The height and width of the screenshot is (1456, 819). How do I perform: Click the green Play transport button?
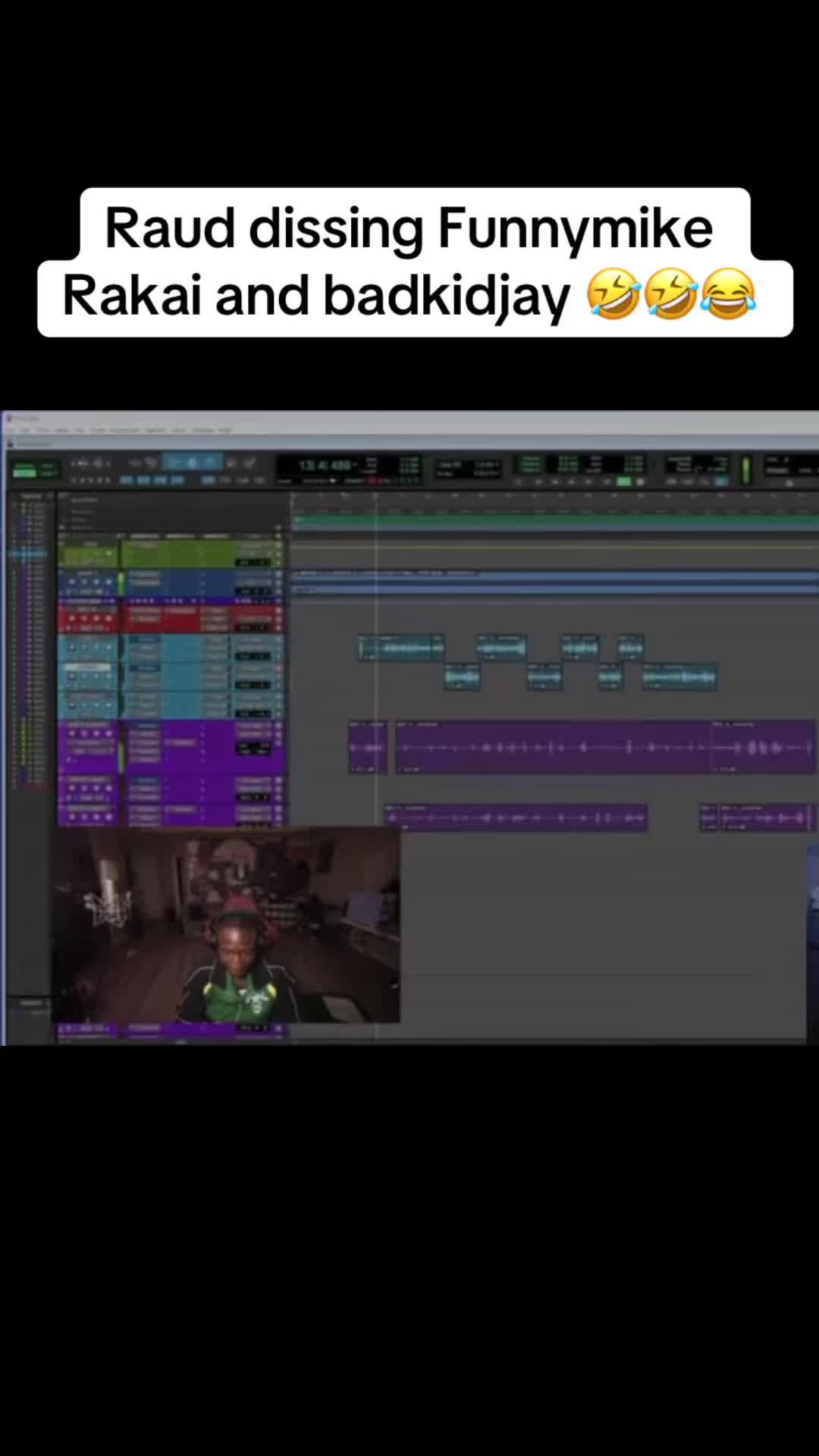pos(623,481)
